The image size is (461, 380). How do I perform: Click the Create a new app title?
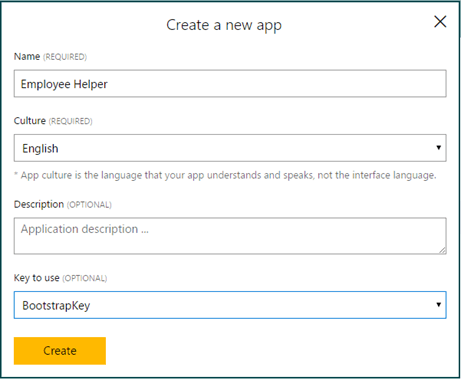pos(224,25)
